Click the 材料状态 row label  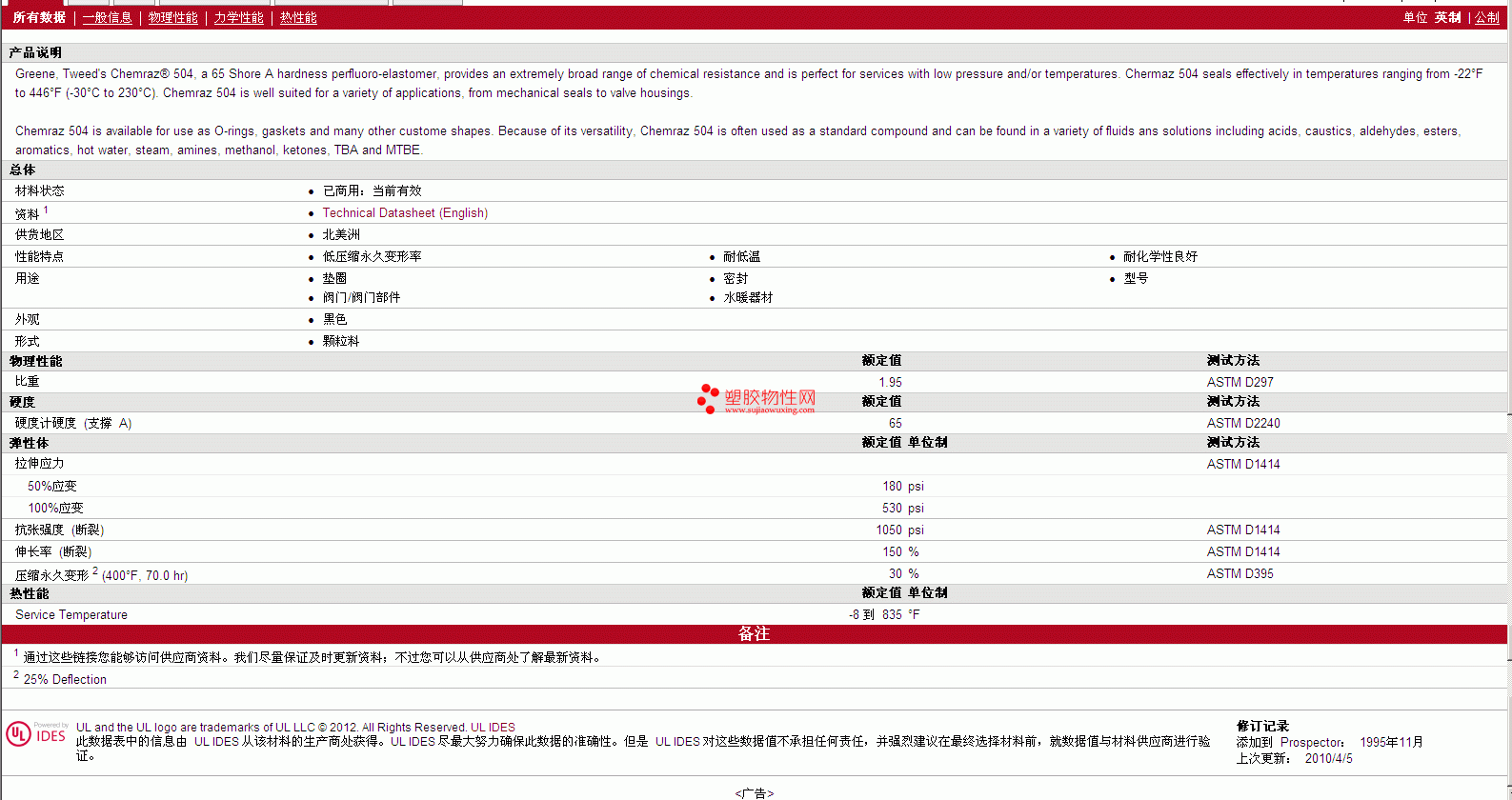pos(40,190)
